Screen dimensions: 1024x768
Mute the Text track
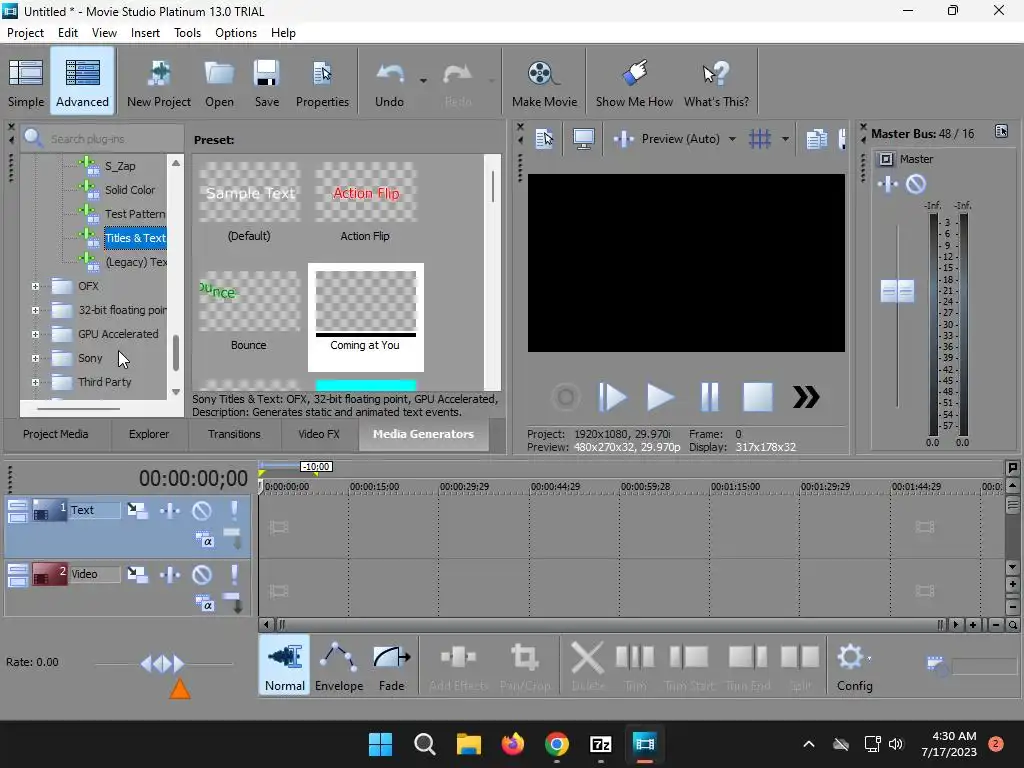[202, 511]
